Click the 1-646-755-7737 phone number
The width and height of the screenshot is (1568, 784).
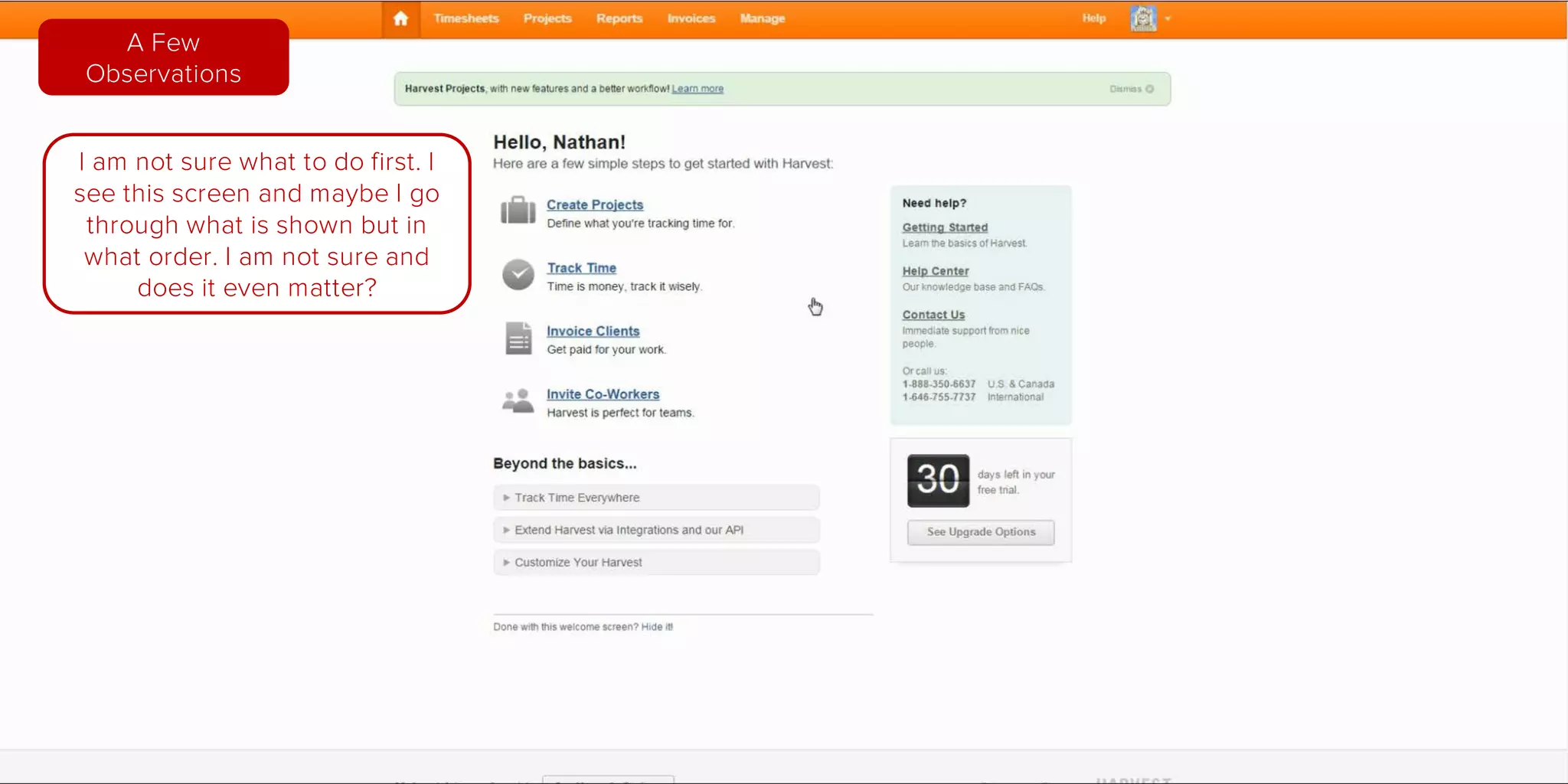(939, 397)
